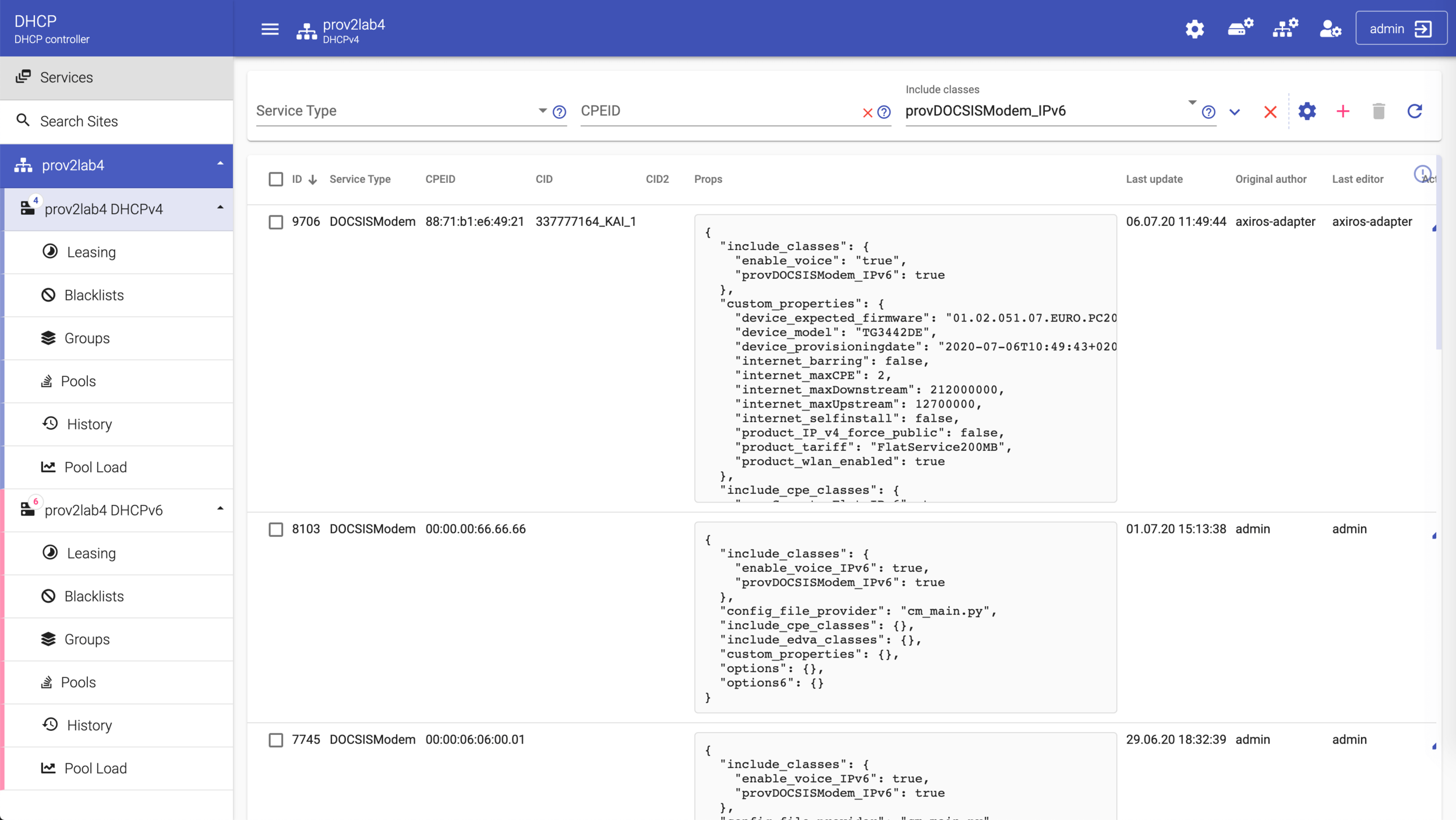Sort by the ID column arrow
Viewport: 1456px width, 820px height.
pos(313,179)
